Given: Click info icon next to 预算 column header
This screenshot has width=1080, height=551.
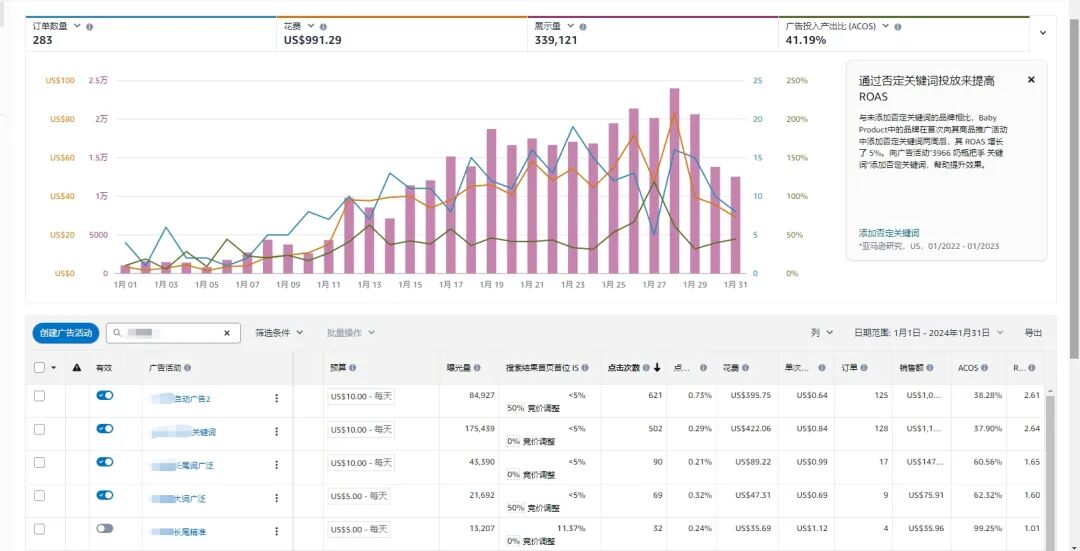Looking at the screenshot, I should point(353,368).
